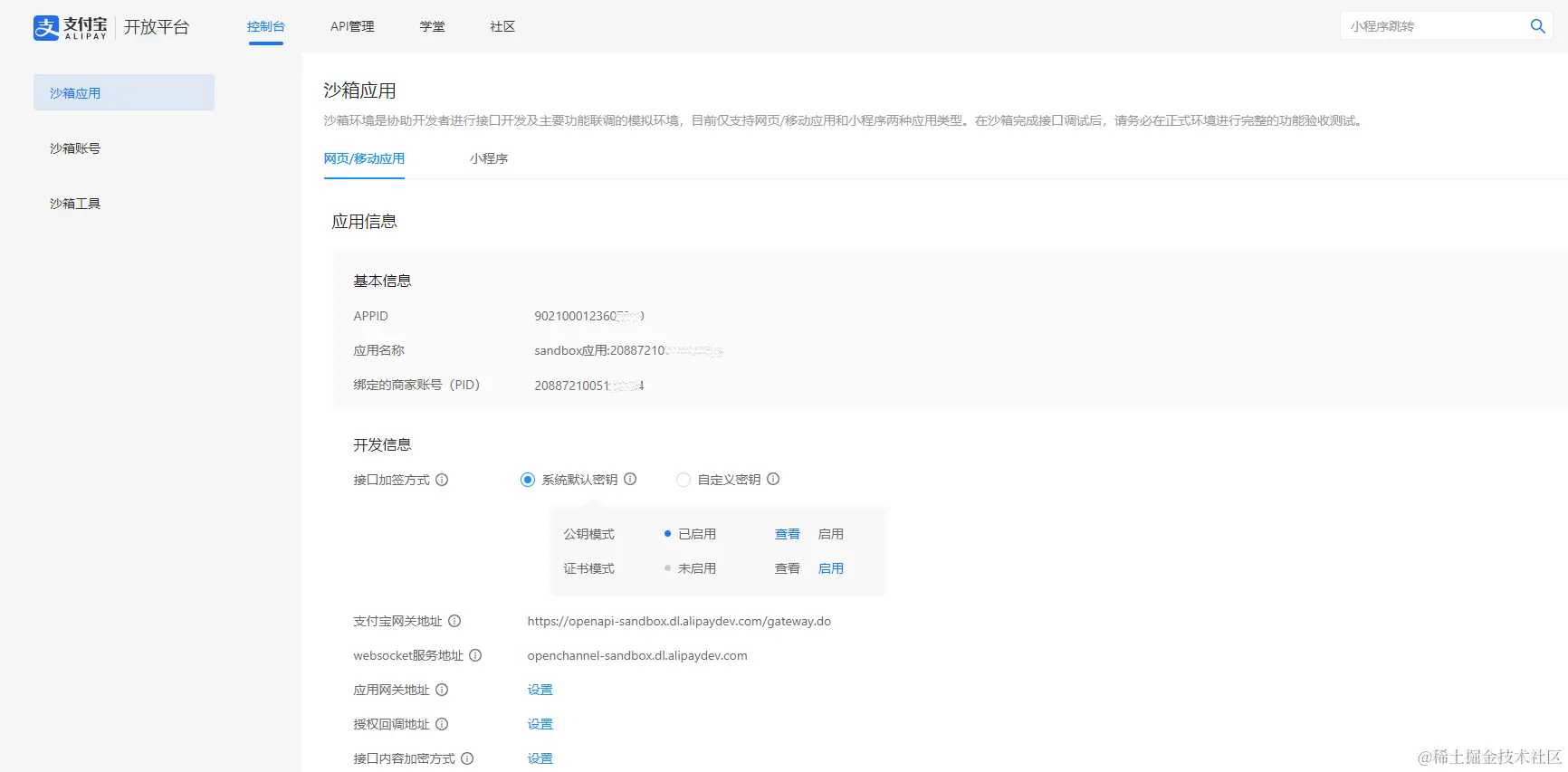
Task: Click 设置 link for 应用网关地址
Action: [x=540, y=690]
